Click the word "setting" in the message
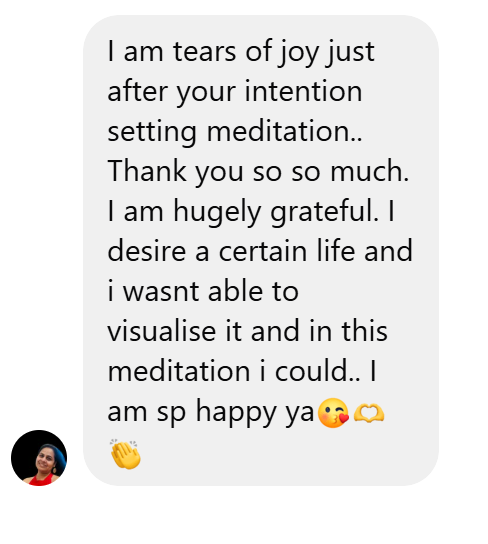 152,132
